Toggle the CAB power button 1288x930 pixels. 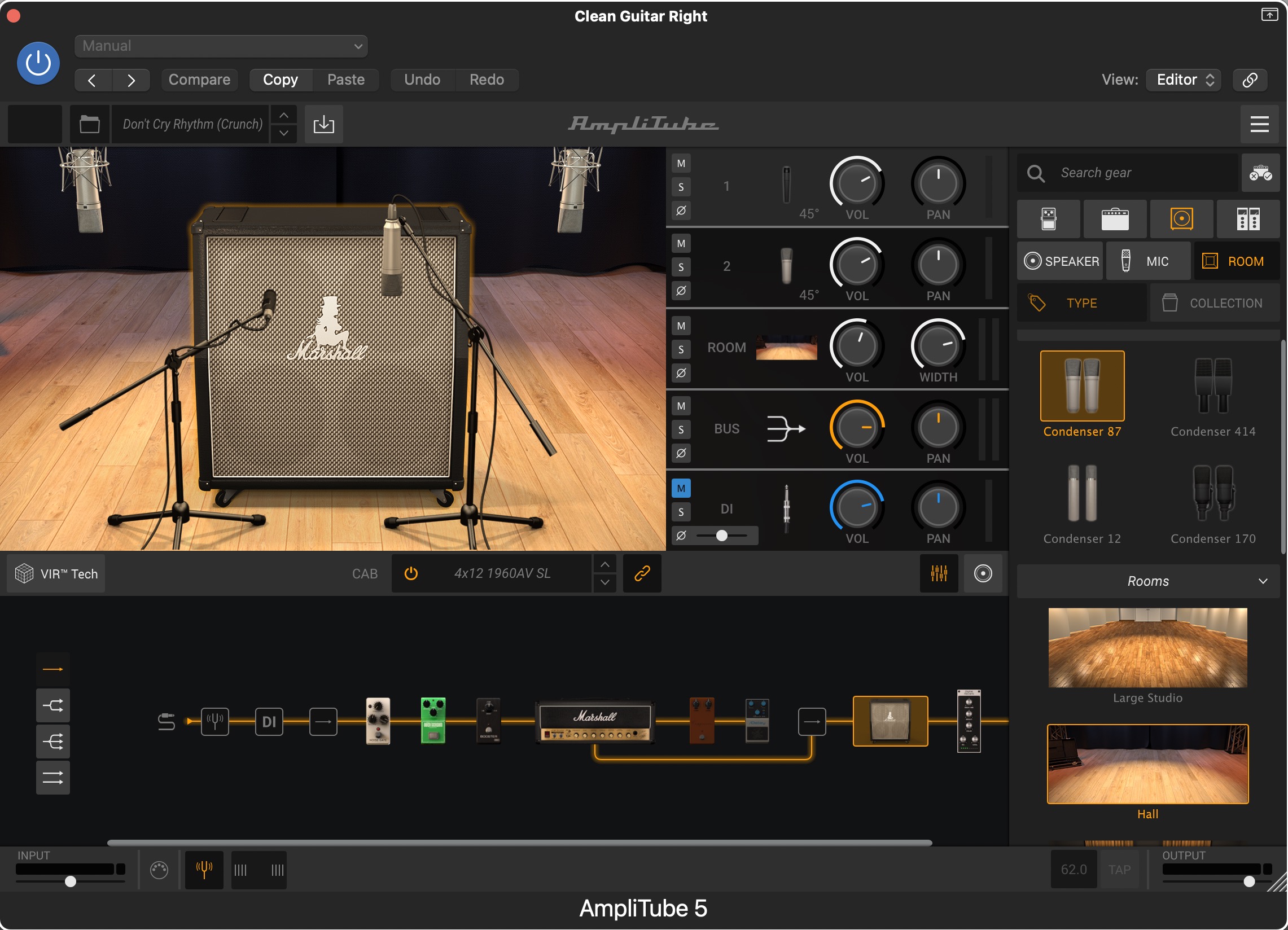pos(411,573)
